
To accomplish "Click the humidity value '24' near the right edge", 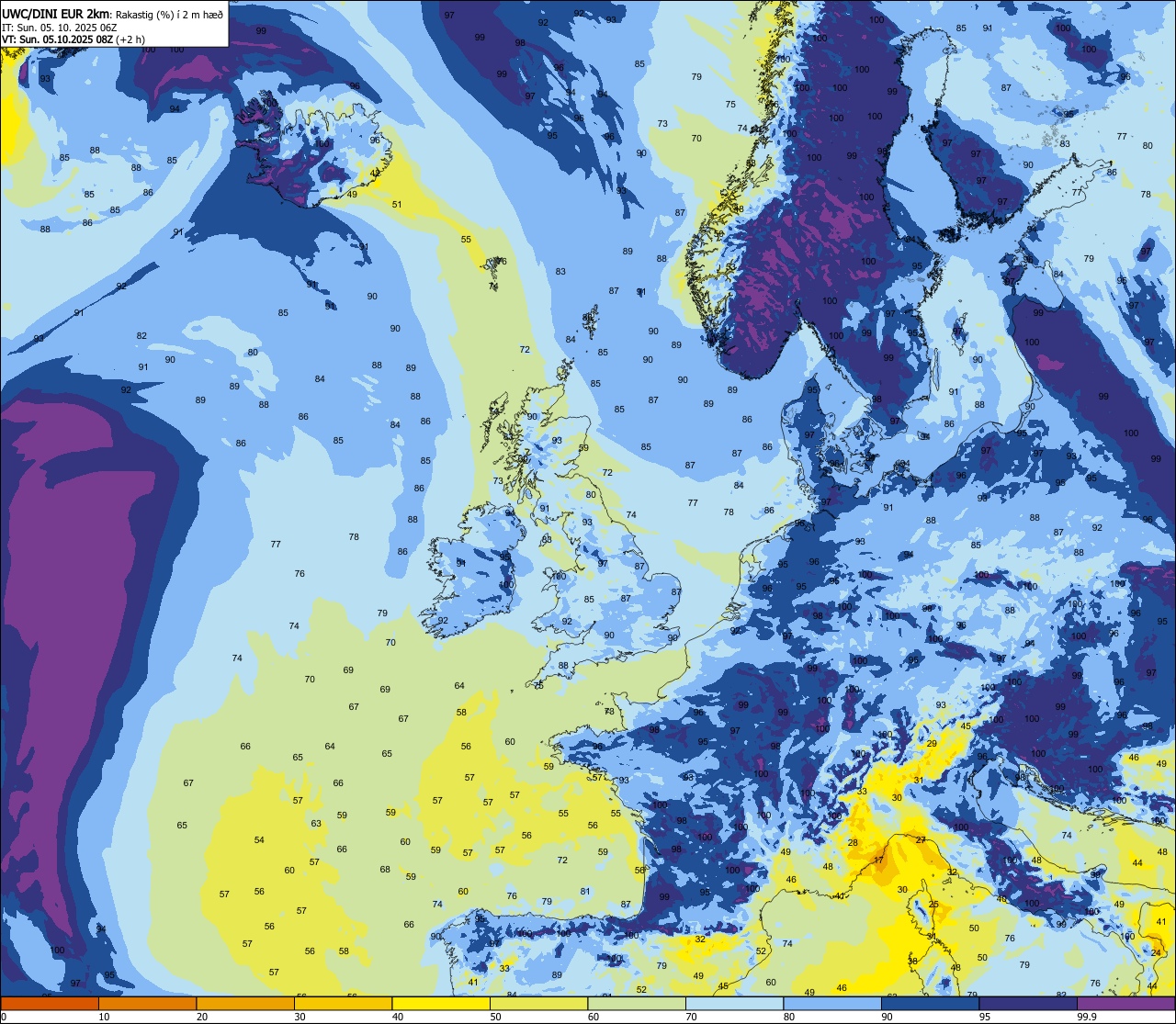I will pyautogui.click(x=1156, y=952).
